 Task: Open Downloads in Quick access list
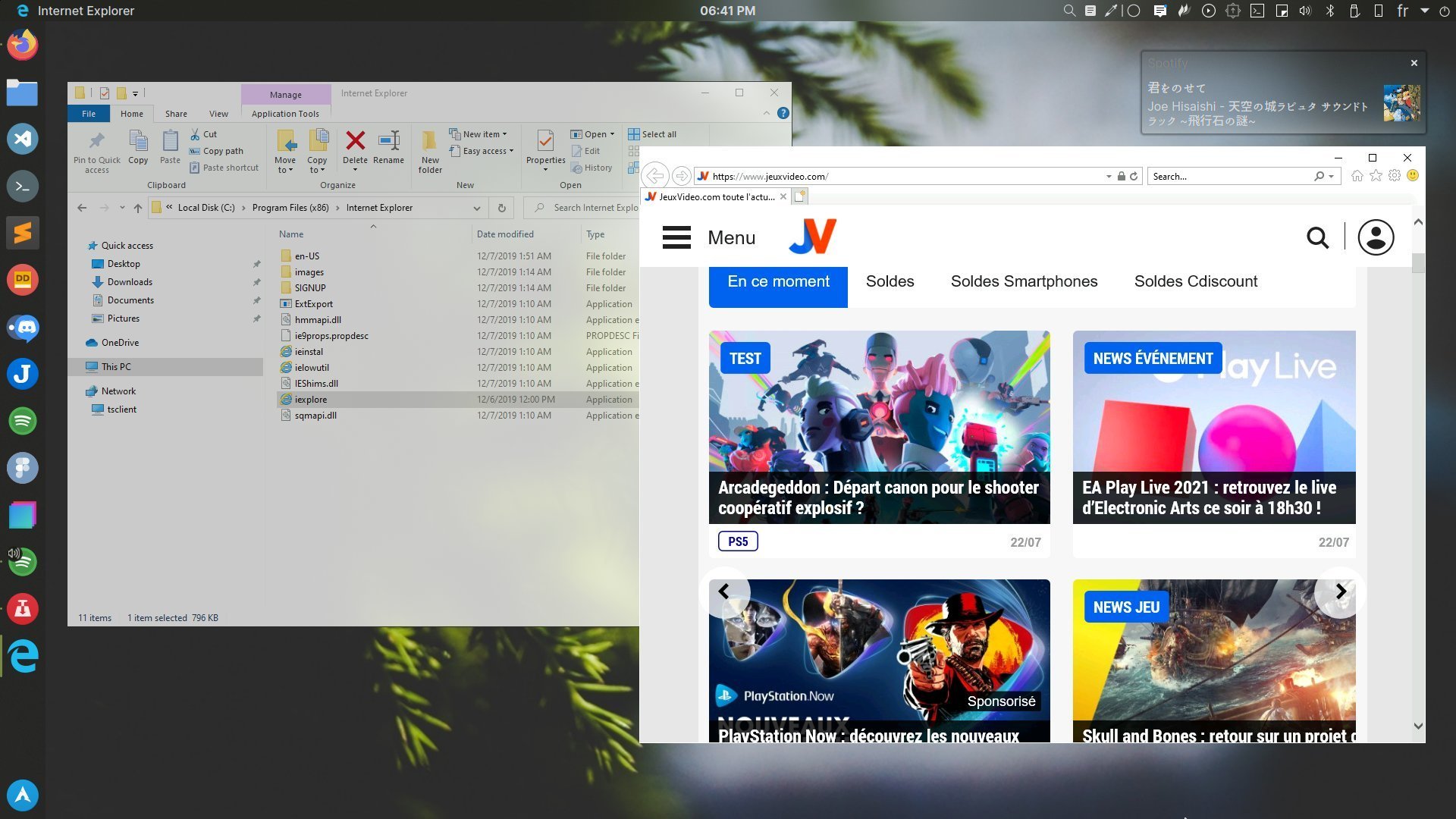(x=130, y=282)
